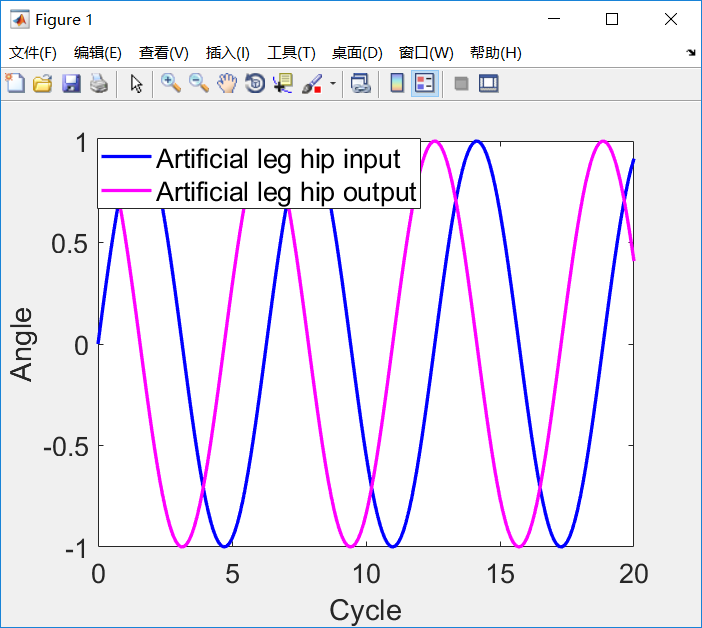Select the Brush data tool
This screenshot has height=628, width=702.
point(312,83)
